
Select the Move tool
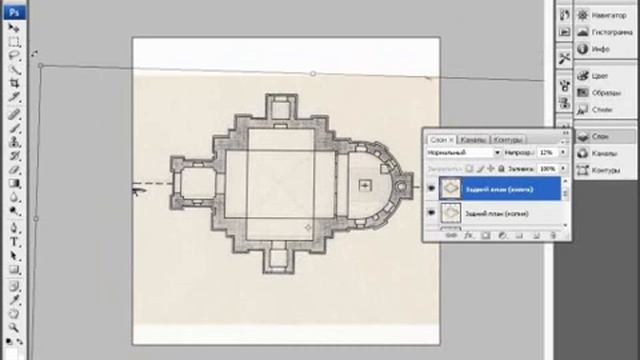14,28
